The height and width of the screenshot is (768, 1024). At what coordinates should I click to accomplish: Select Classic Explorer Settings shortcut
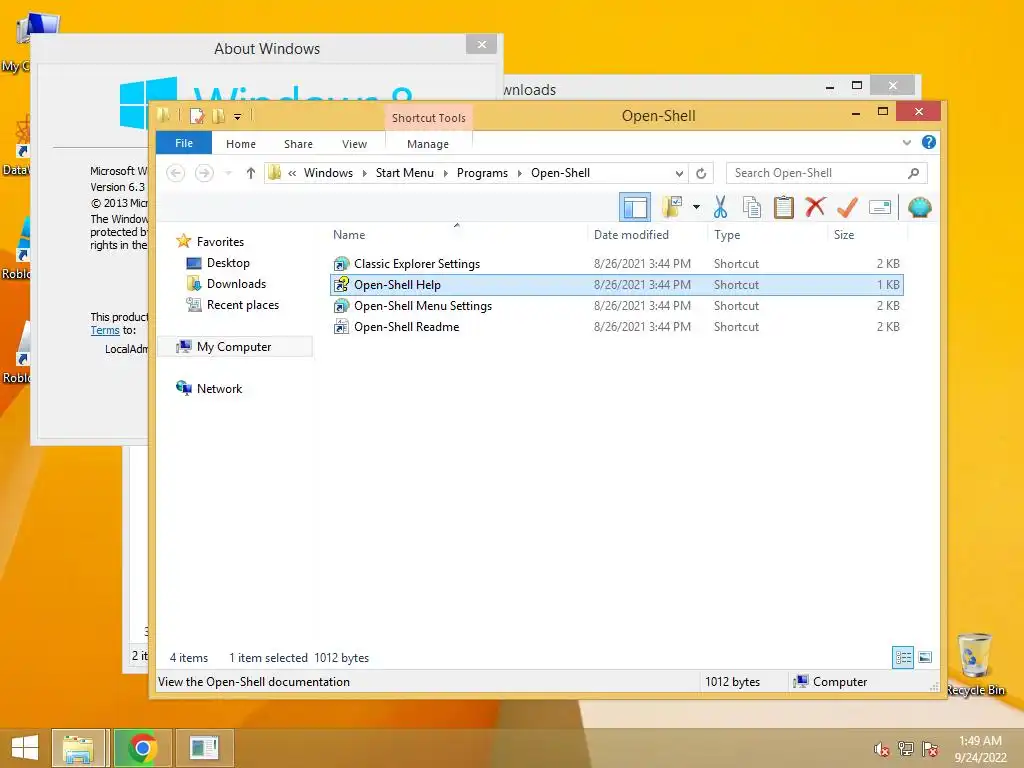617,264
